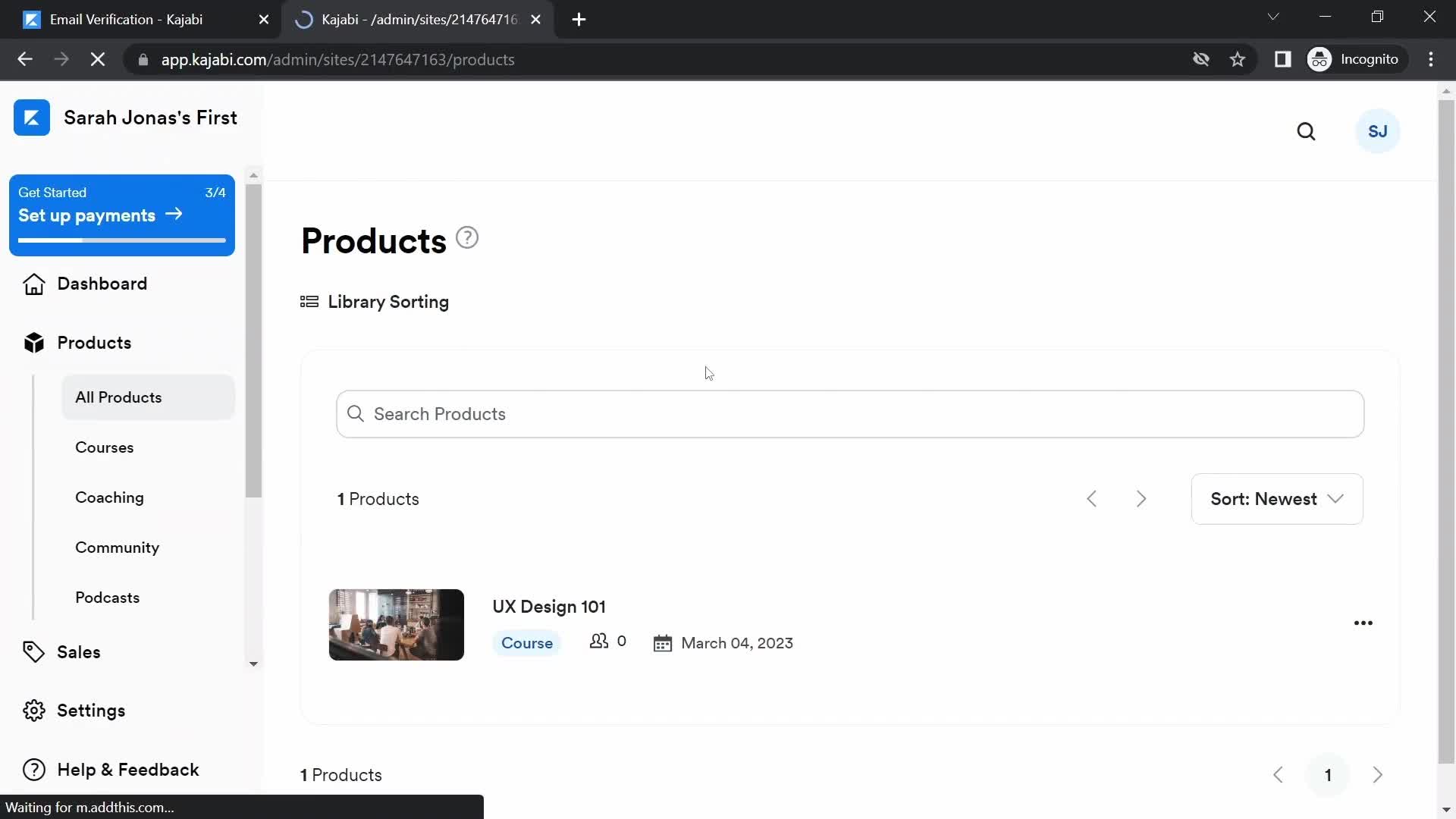The width and height of the screenshot is (1456, 819).
Task: Open a new browser tab
Action: point(579,20)
